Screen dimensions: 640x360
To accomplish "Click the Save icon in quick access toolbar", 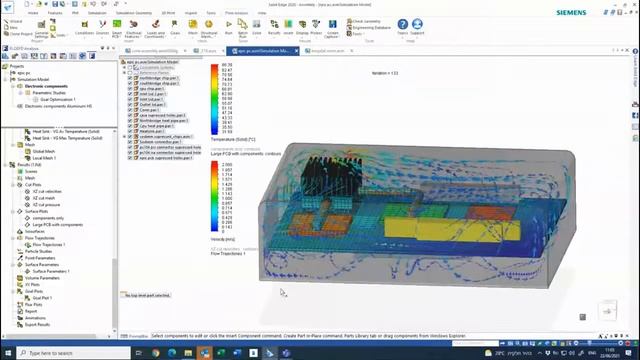I will click(x=55, y=4).
